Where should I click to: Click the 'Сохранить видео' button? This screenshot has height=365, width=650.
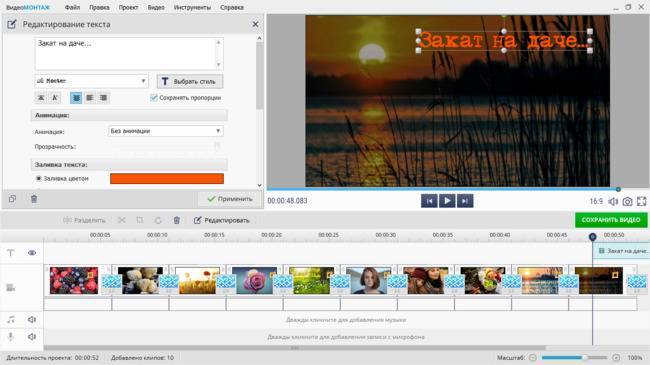click(x=611, y=220)
